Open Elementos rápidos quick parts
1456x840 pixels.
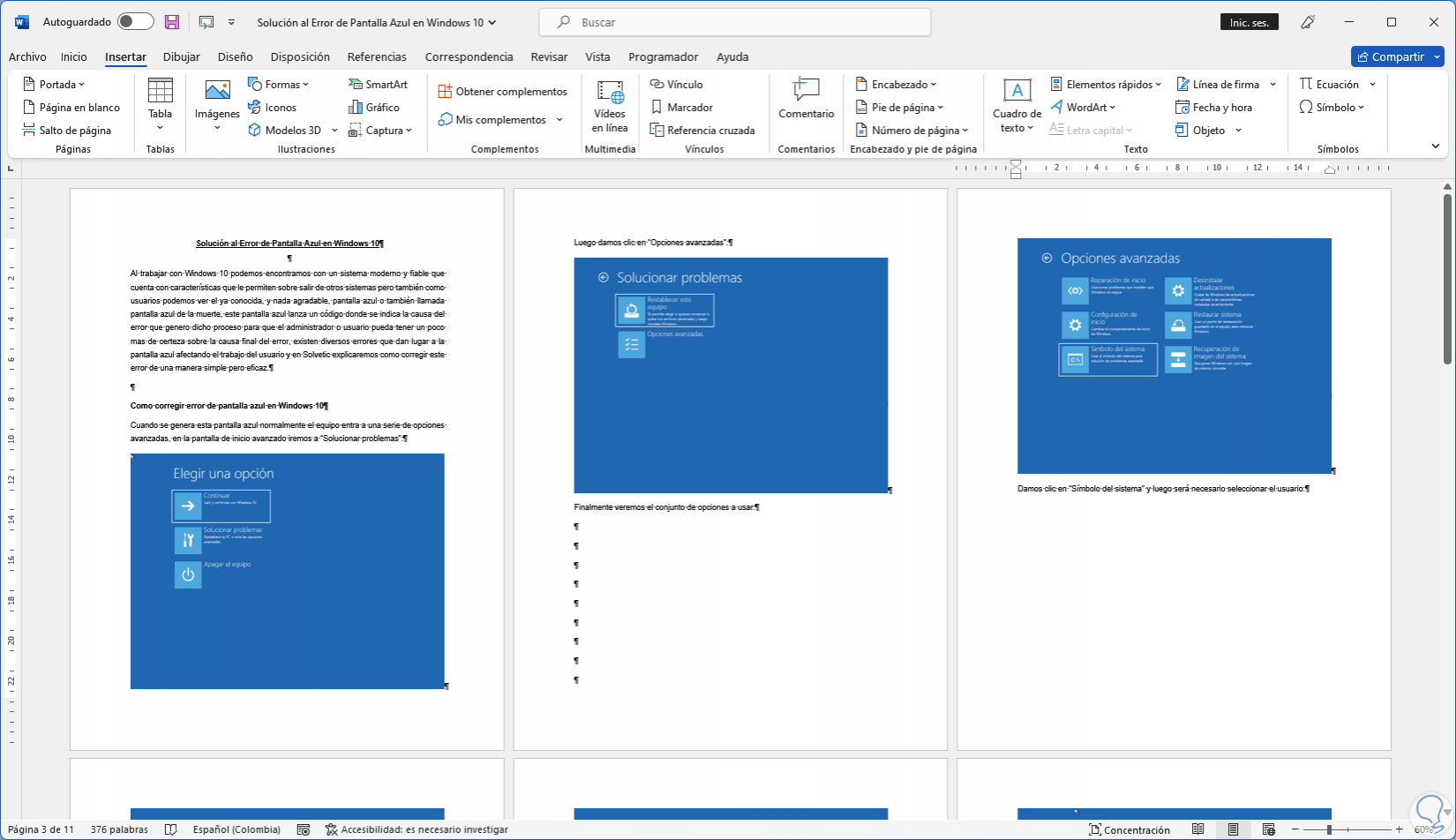click(x=1107, y=85)
